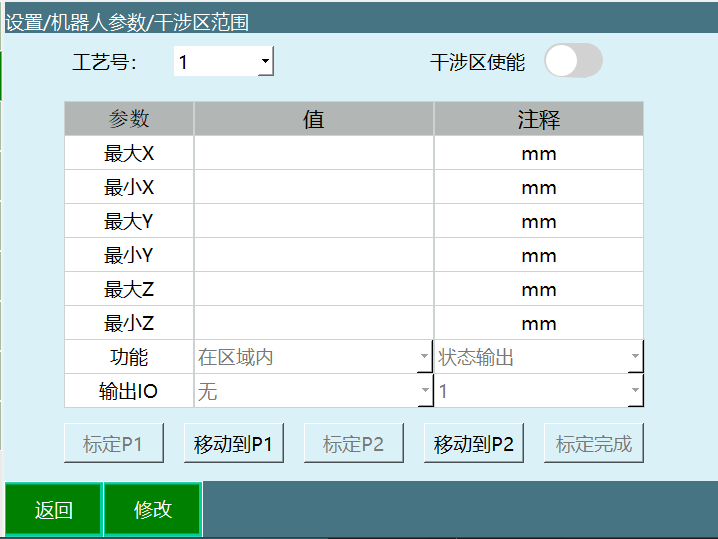
Task: Open the 工艺号 dropdown
Action: pos(224,62)
